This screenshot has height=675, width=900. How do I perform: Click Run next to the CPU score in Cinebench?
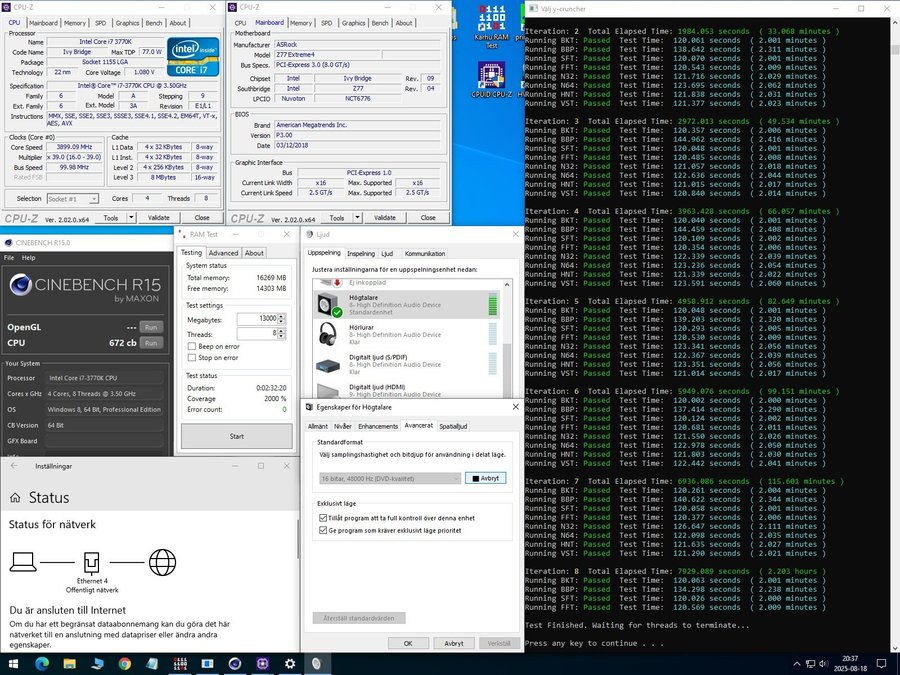coord(151,342)
